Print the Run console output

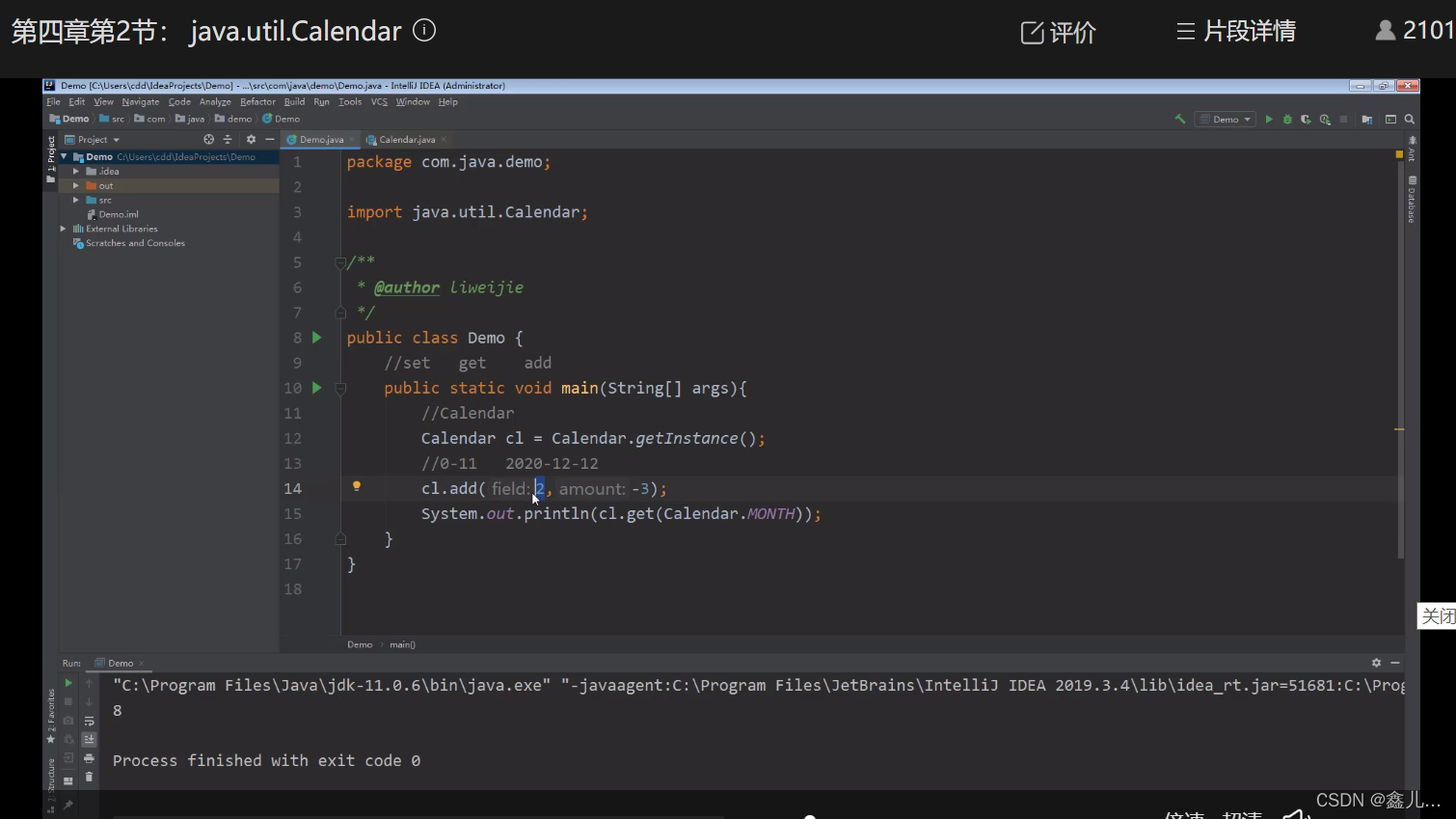click(x=89, y=758)
